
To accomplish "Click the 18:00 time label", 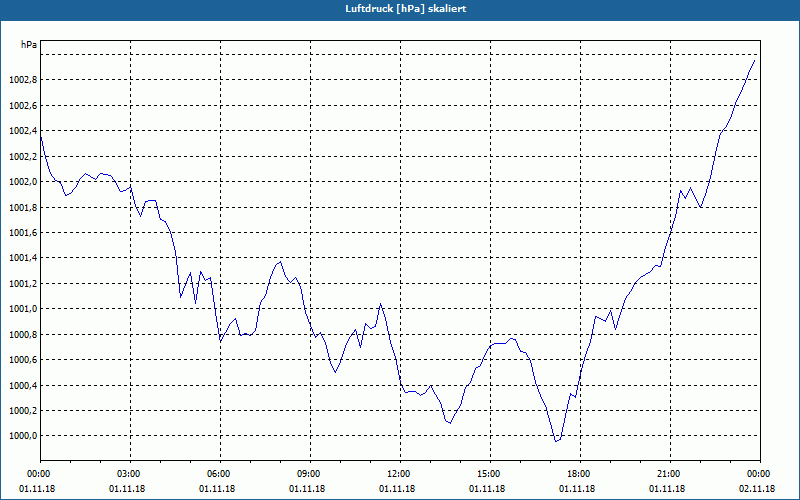I will point(580,474).
